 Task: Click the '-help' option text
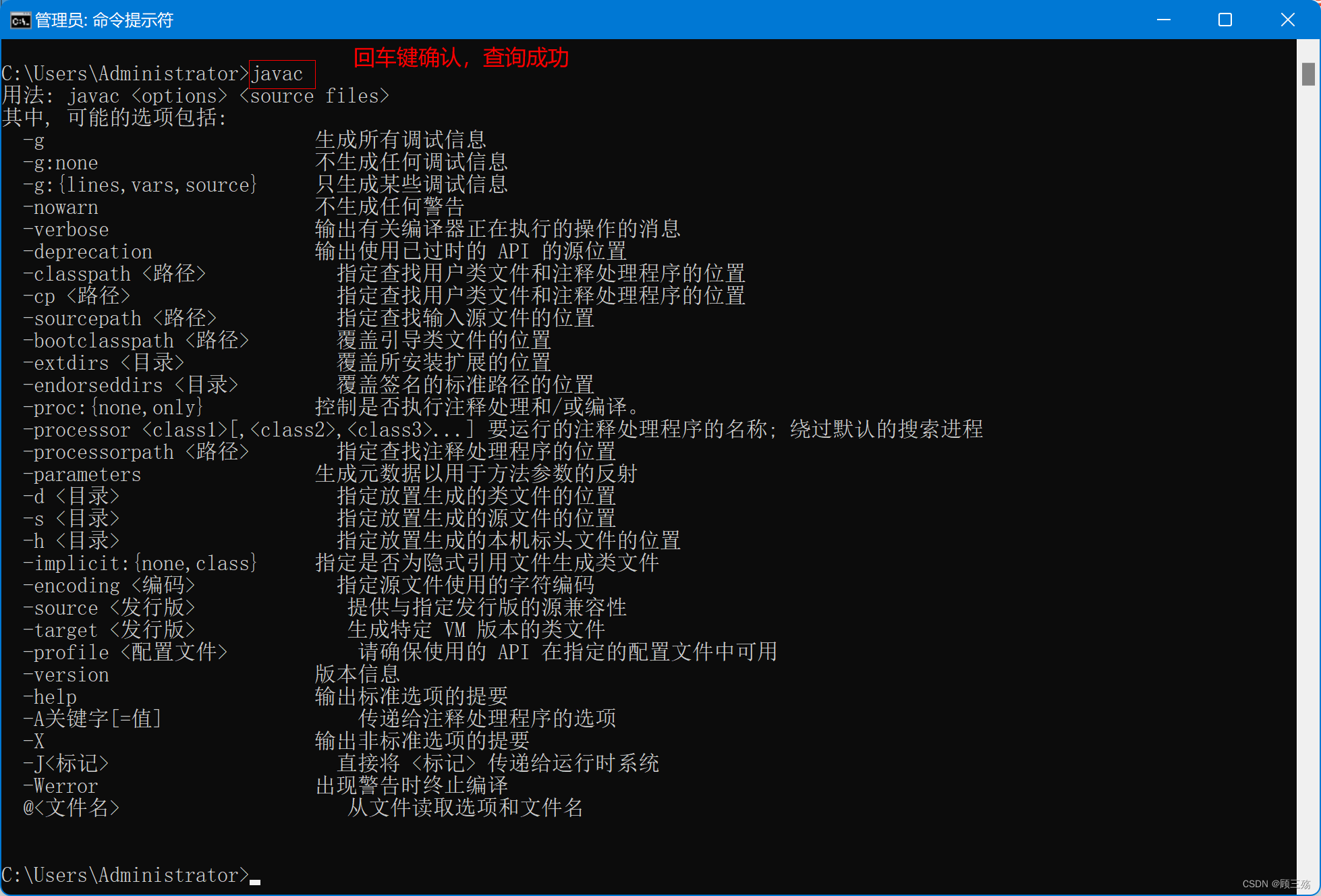coord(50,697)
